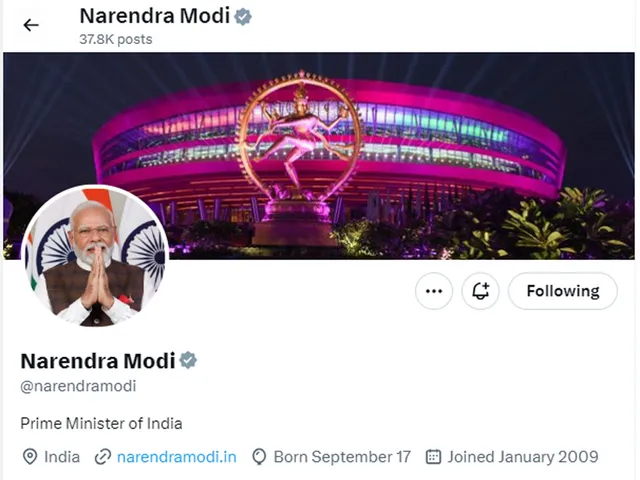Click the Joined January 2009 text
Image resolution: width=640 pixels, height=480 pixels.
[x=523, y=457]
